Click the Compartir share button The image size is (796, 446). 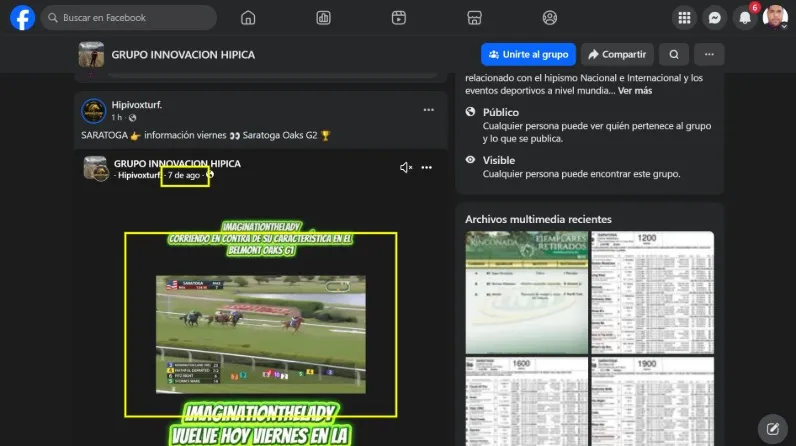[617, 54]
